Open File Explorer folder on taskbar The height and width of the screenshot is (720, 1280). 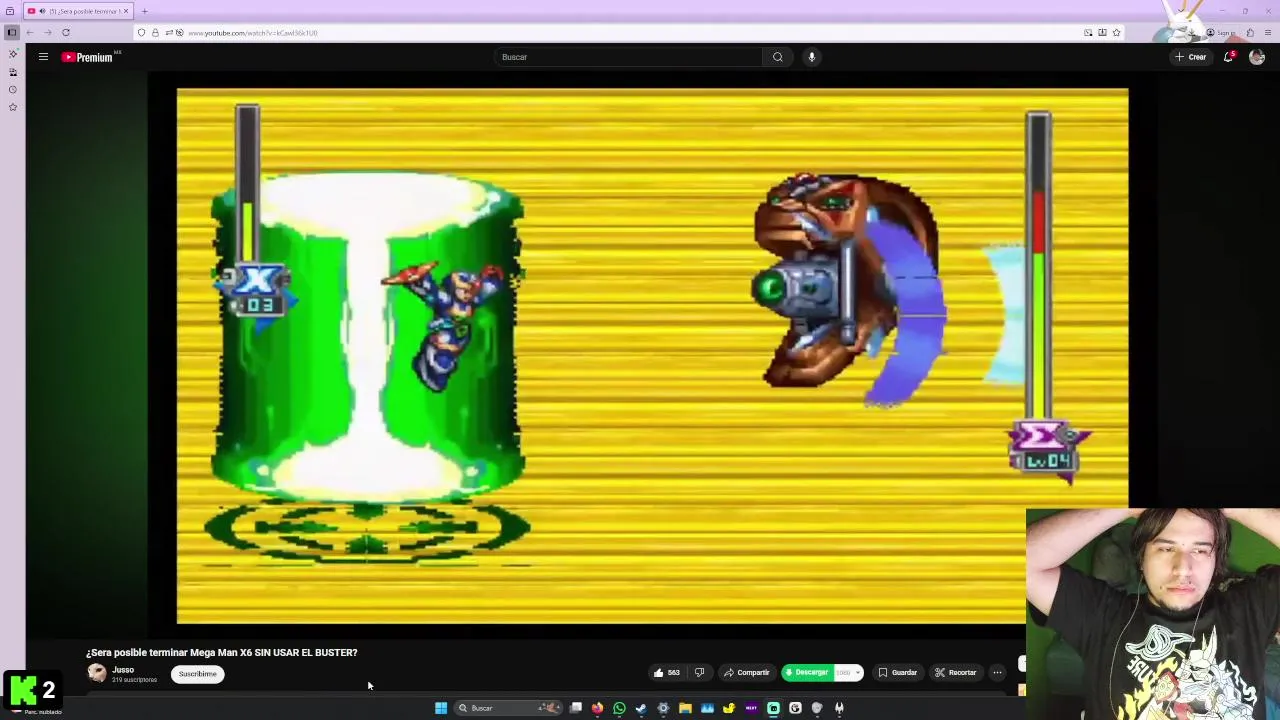685,708
